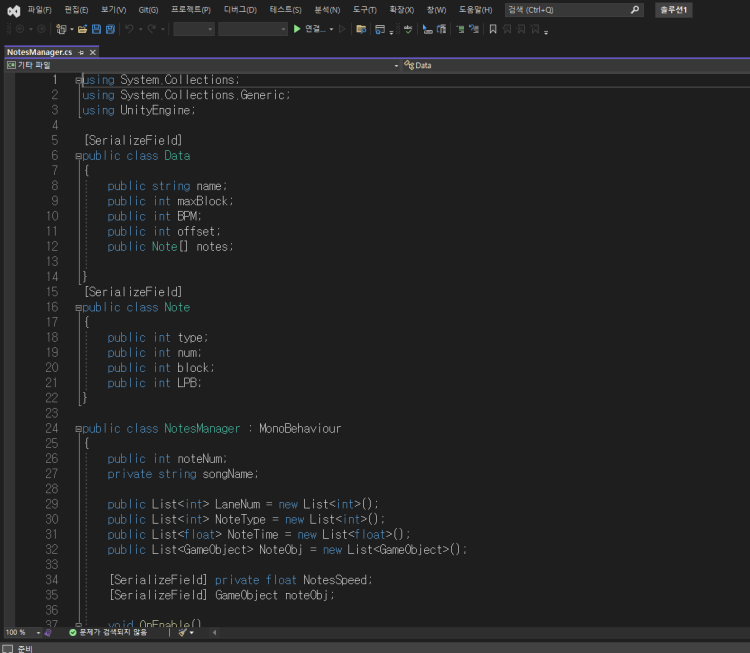
Task: Click the 검색 (Ctrl+Q) search box
Action: pyautogui.click(x=574, y=10)
